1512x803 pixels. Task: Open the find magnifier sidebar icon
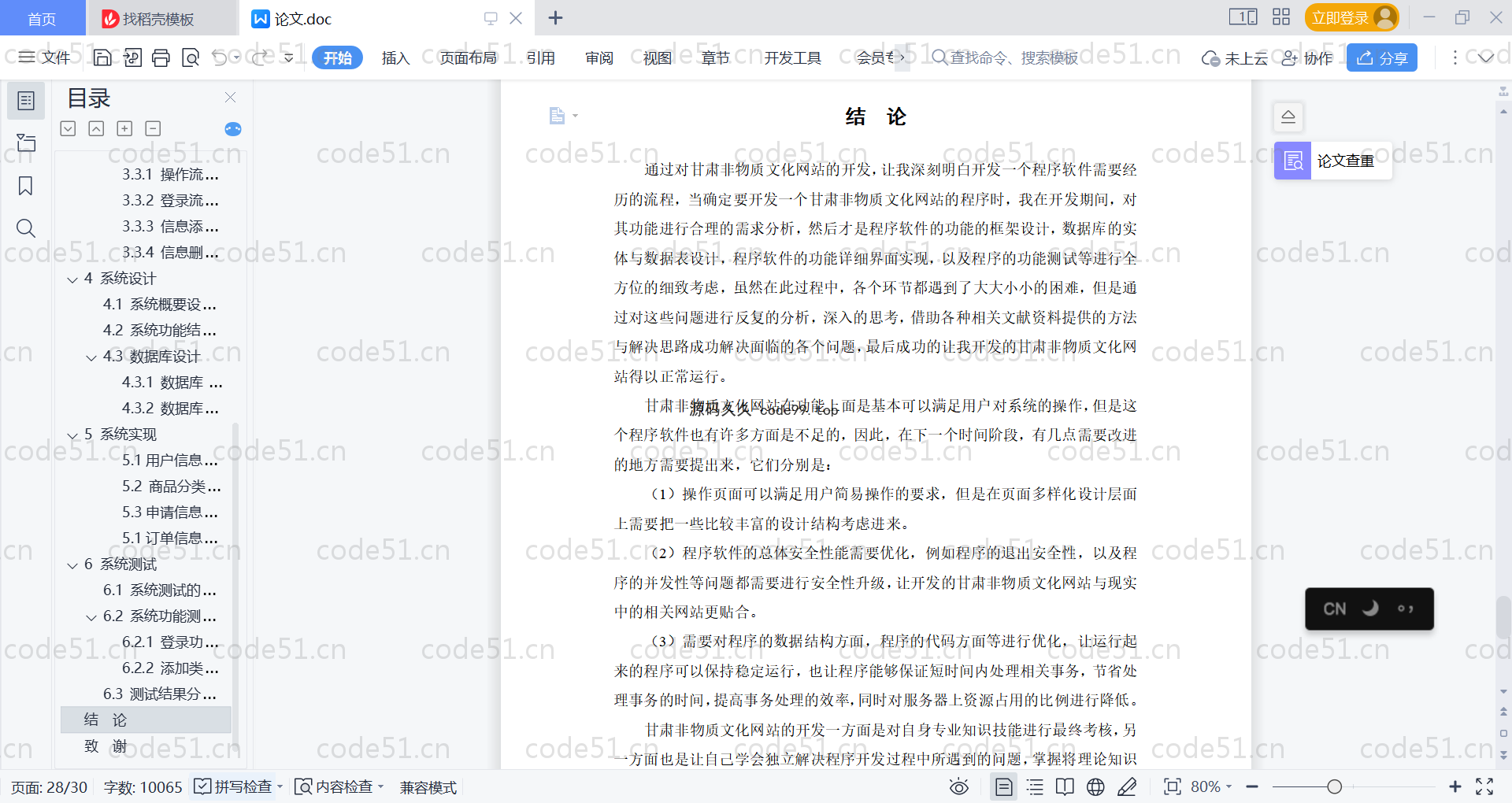(26, 228)
